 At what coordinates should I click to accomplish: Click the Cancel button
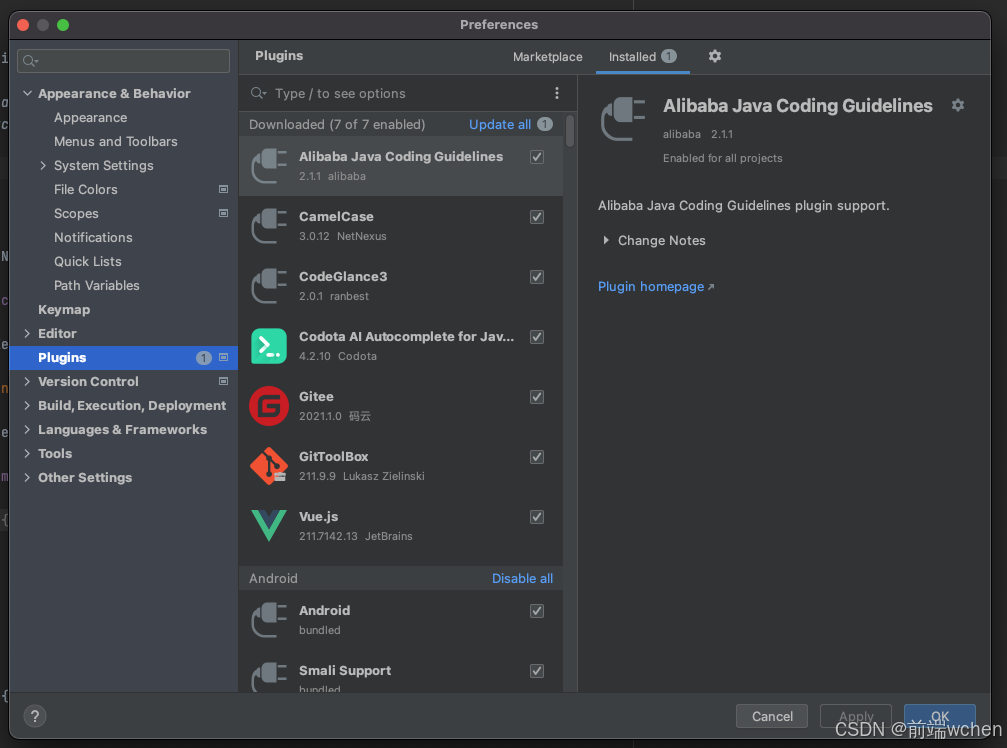[772, 716]
